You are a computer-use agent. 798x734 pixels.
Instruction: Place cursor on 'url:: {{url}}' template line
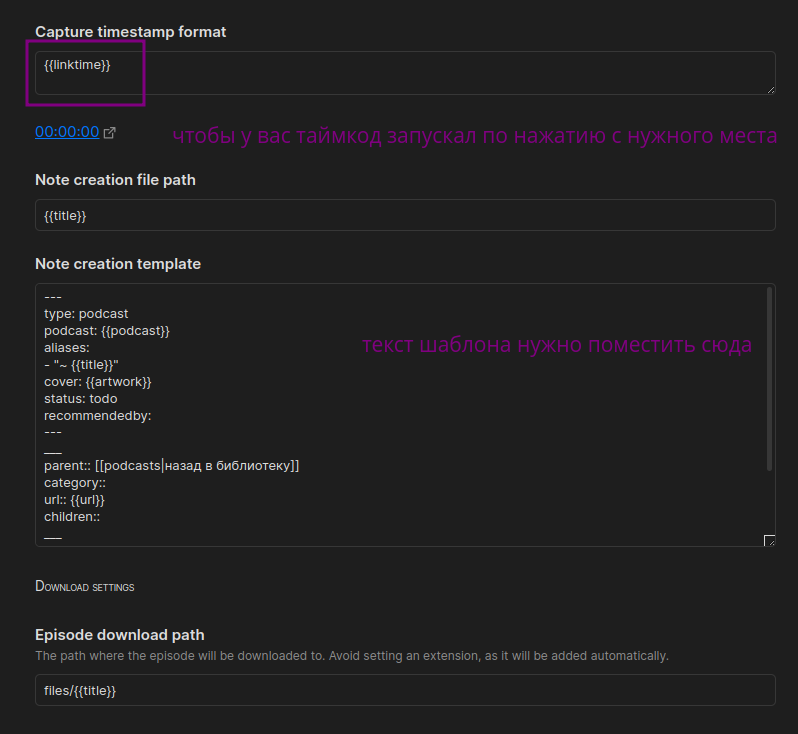pyautogui.click(x=74, y=500)
